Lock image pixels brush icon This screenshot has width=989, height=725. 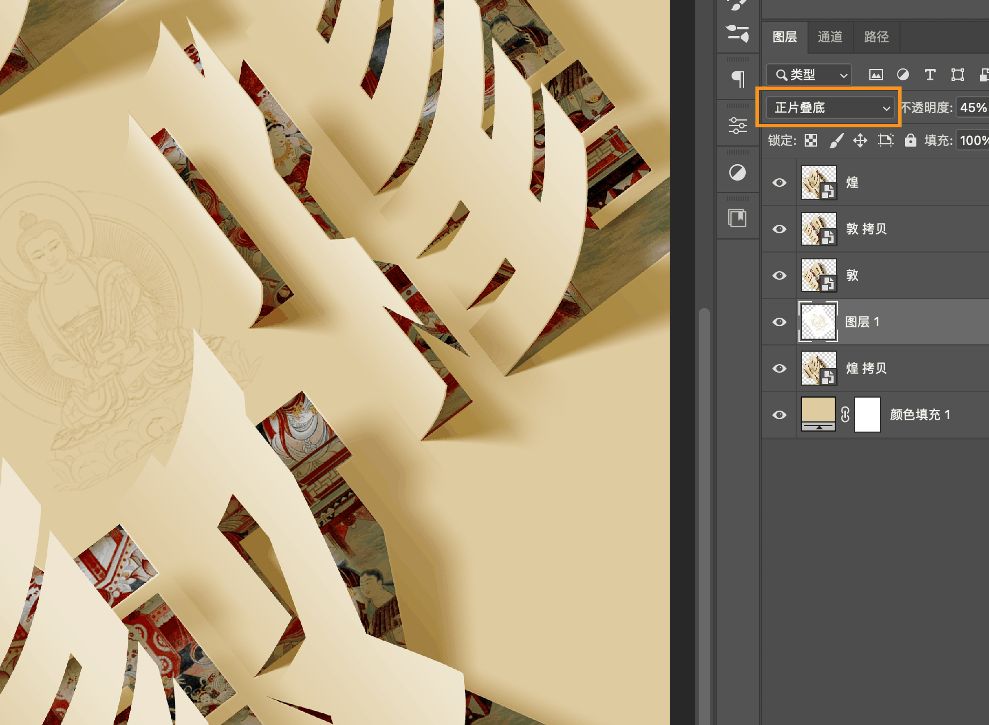pyautogui.click(x=836, y=140)
